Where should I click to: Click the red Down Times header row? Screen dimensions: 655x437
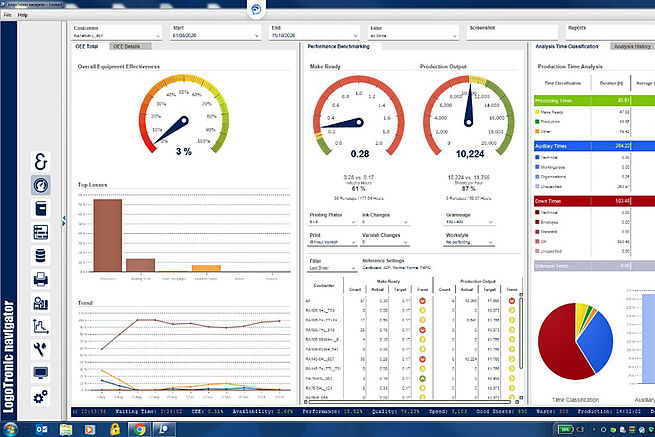(x=594, y=201)
